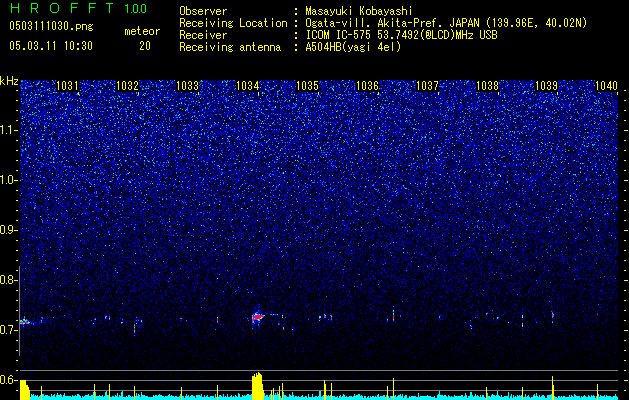Click the 1031 time marker
The image size is (629, 400).
[x=67, y=85]
